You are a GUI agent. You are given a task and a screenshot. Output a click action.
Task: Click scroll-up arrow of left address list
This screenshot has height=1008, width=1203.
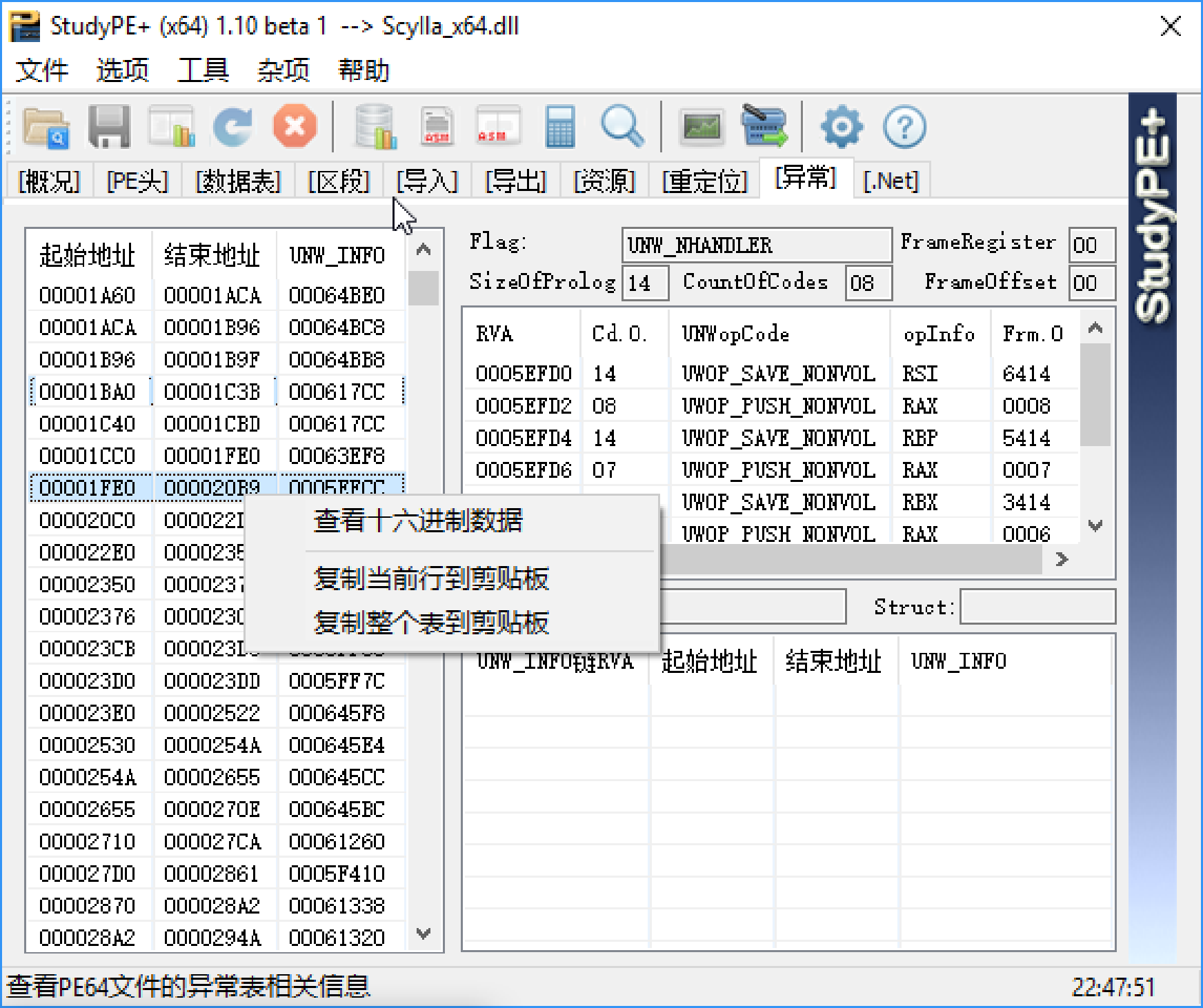424,250
